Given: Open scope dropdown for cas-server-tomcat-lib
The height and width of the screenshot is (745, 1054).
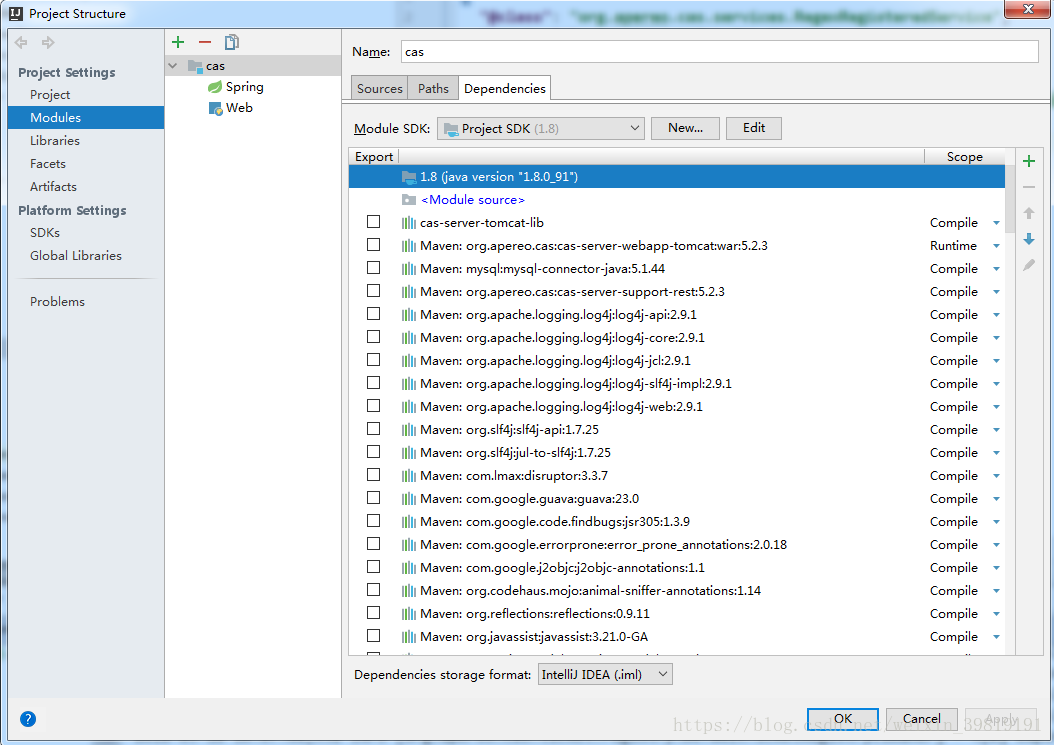Looking at the screenshot, I should pyautogui.click(x=996, y=223).
